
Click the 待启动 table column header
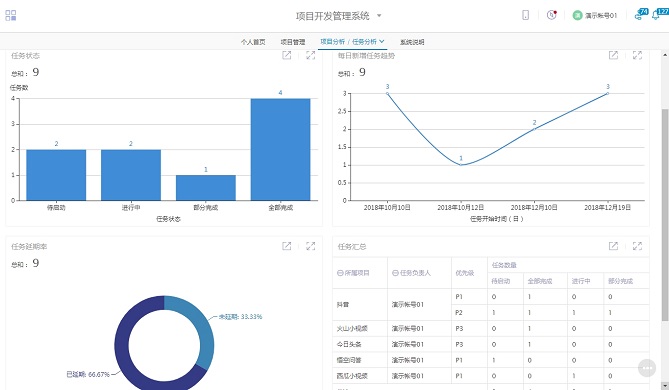point(506,281)
